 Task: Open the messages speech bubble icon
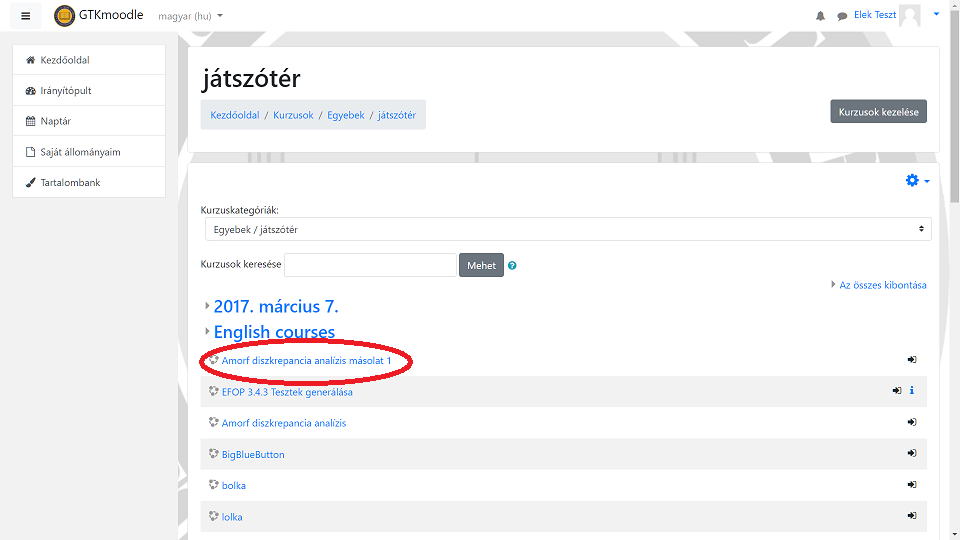tap(842, 16)
